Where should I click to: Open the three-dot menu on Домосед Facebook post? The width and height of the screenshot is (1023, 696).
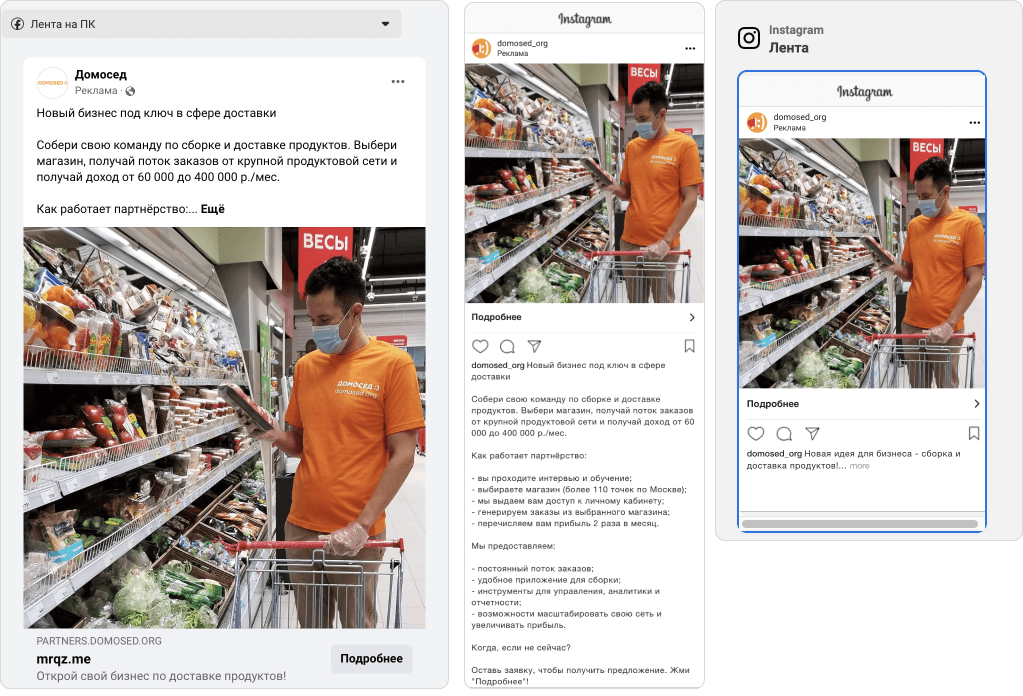398,82
